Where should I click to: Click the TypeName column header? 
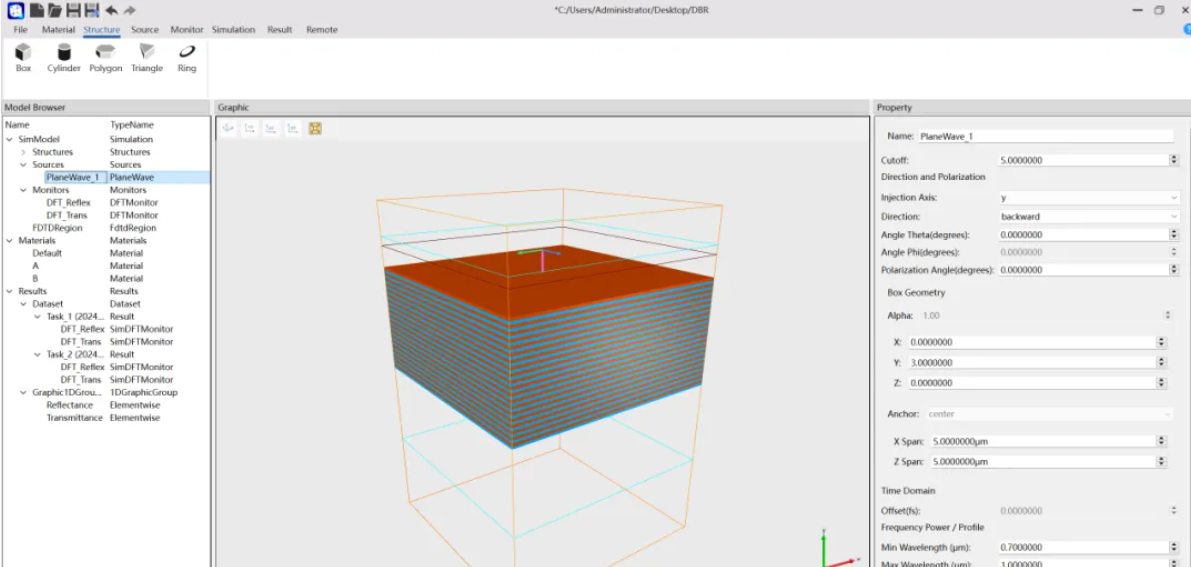click(x=131, y=125)
